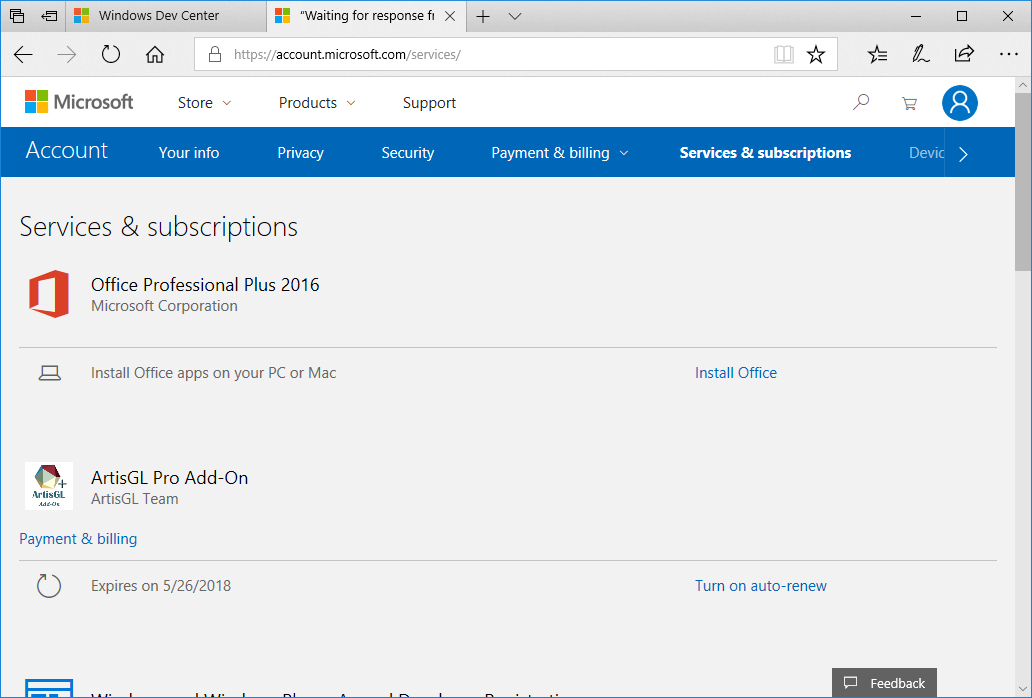Go to the Home page icon

[155, 54]
